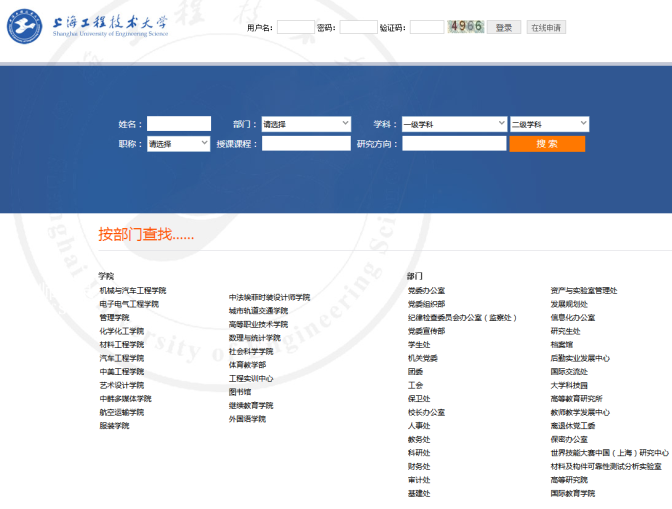Open 图书馆 library link

[x=240, y=392]
